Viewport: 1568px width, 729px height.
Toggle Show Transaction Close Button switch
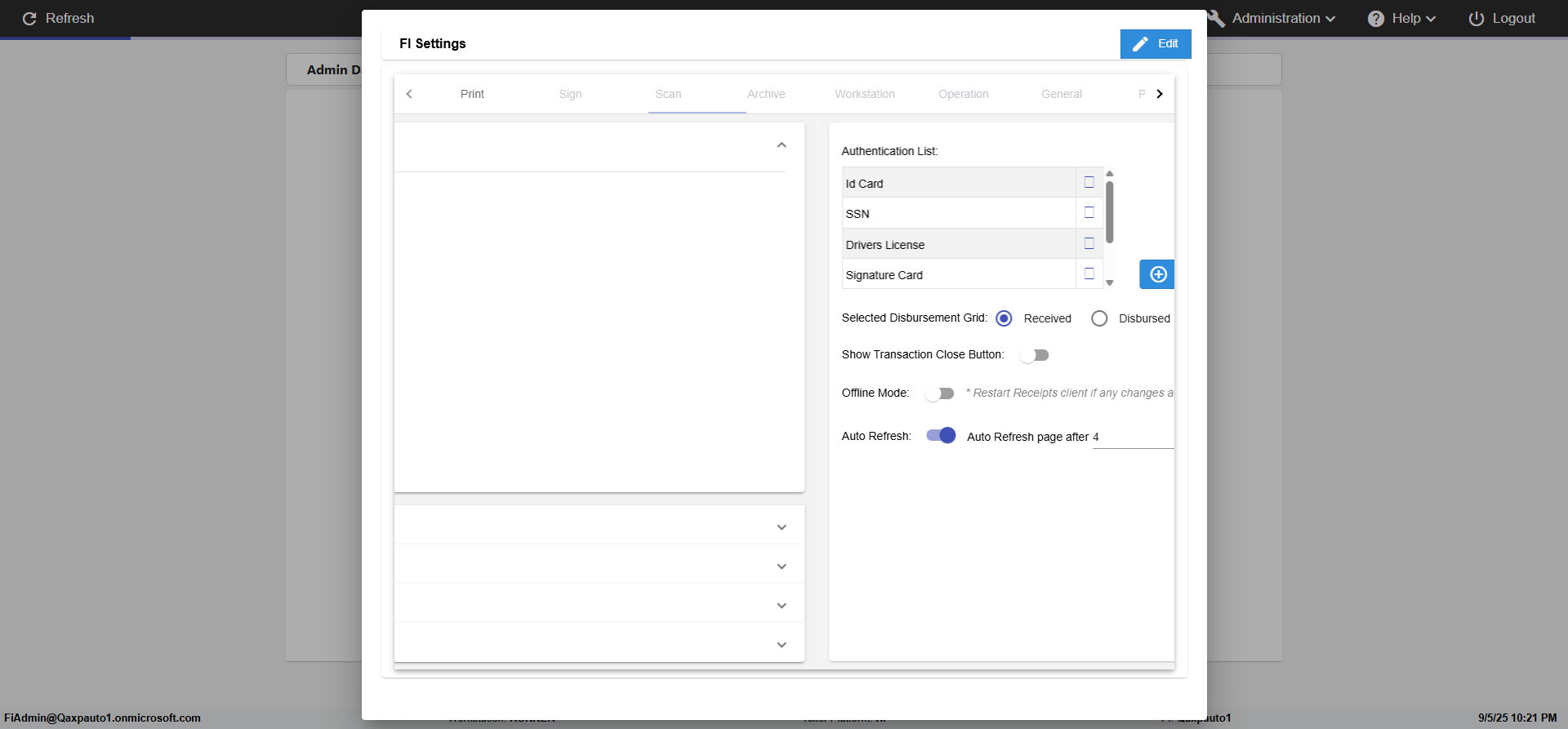pyautogui.click(x=1034, y=355)
